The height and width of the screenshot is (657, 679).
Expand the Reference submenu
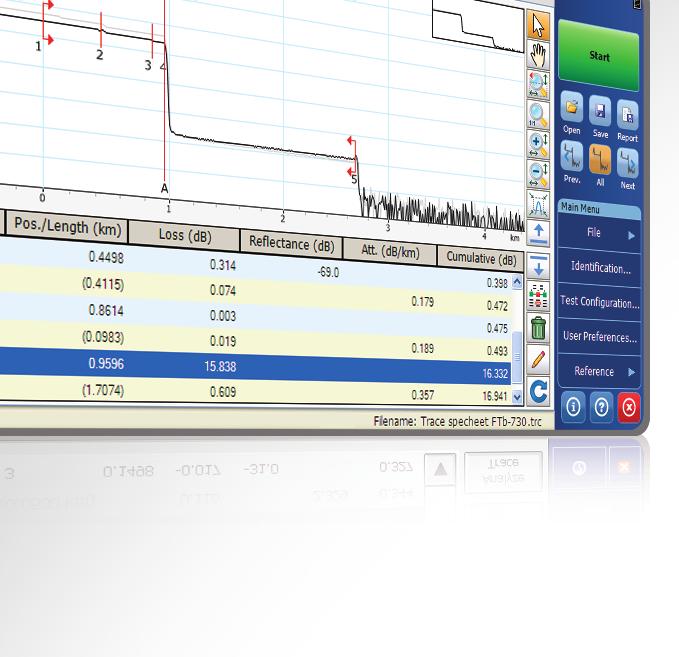pyautogui.click(x=600, y=371)
